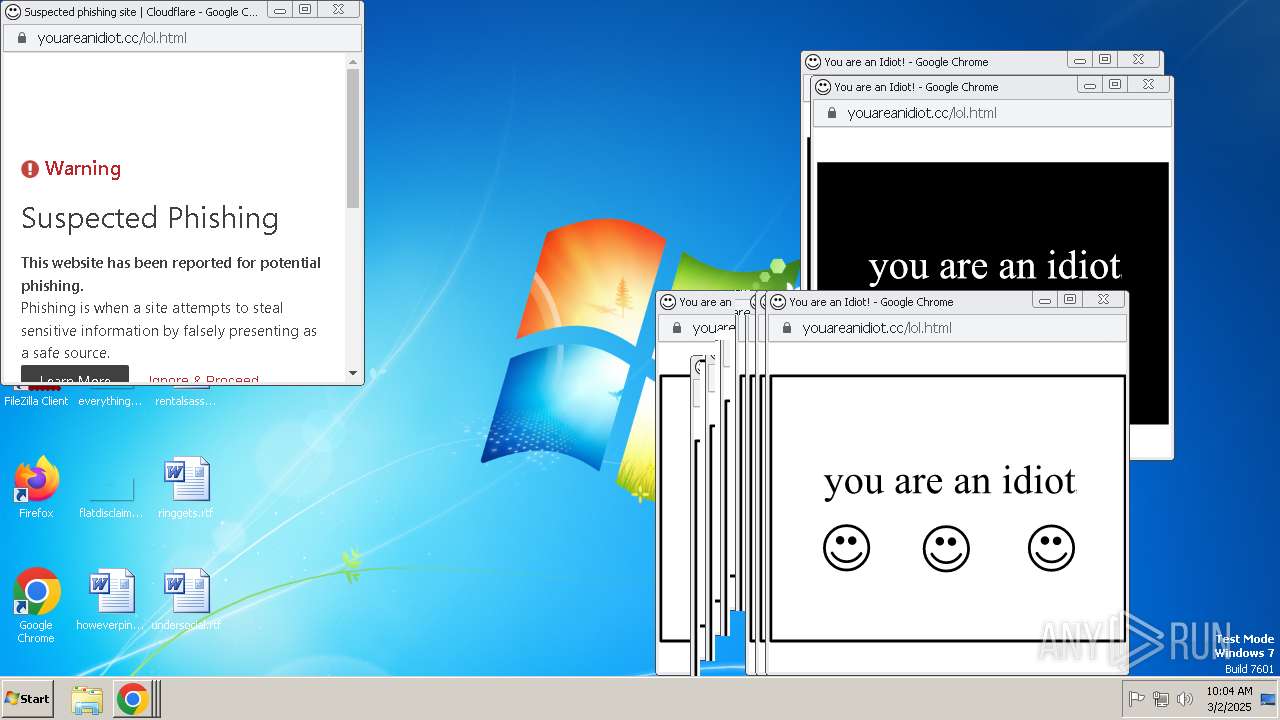Click scroll up arrow in phishing window
This screenshot has height=720, width=1280.
353,61
